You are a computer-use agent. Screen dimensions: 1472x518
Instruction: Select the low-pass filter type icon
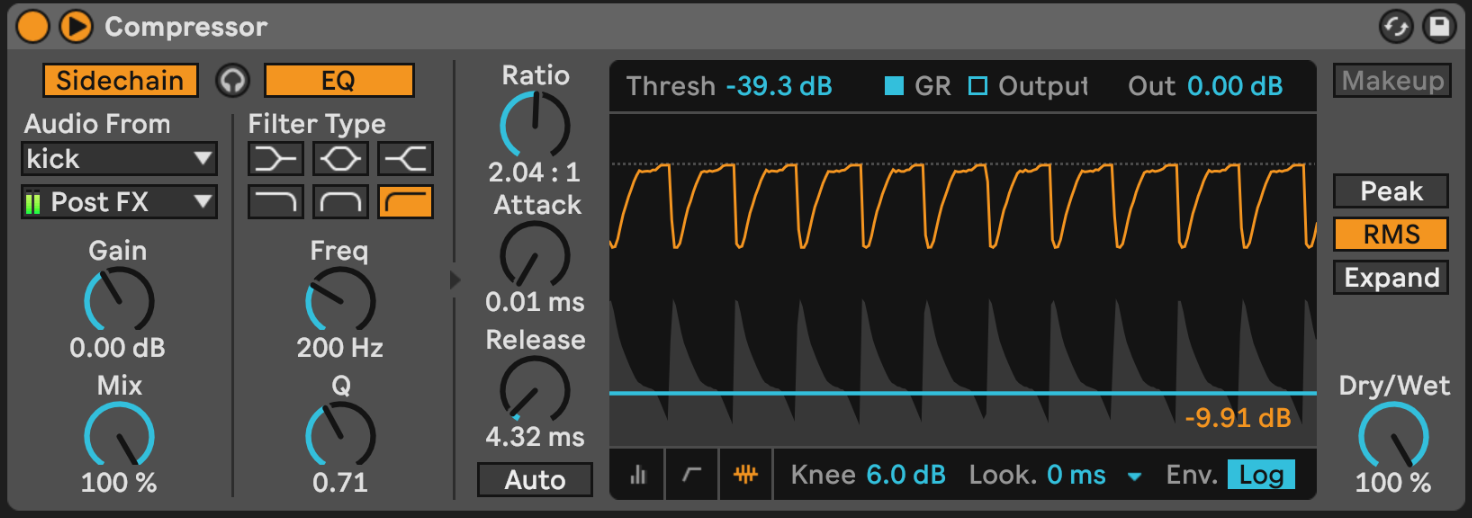[x=275, y=202]
